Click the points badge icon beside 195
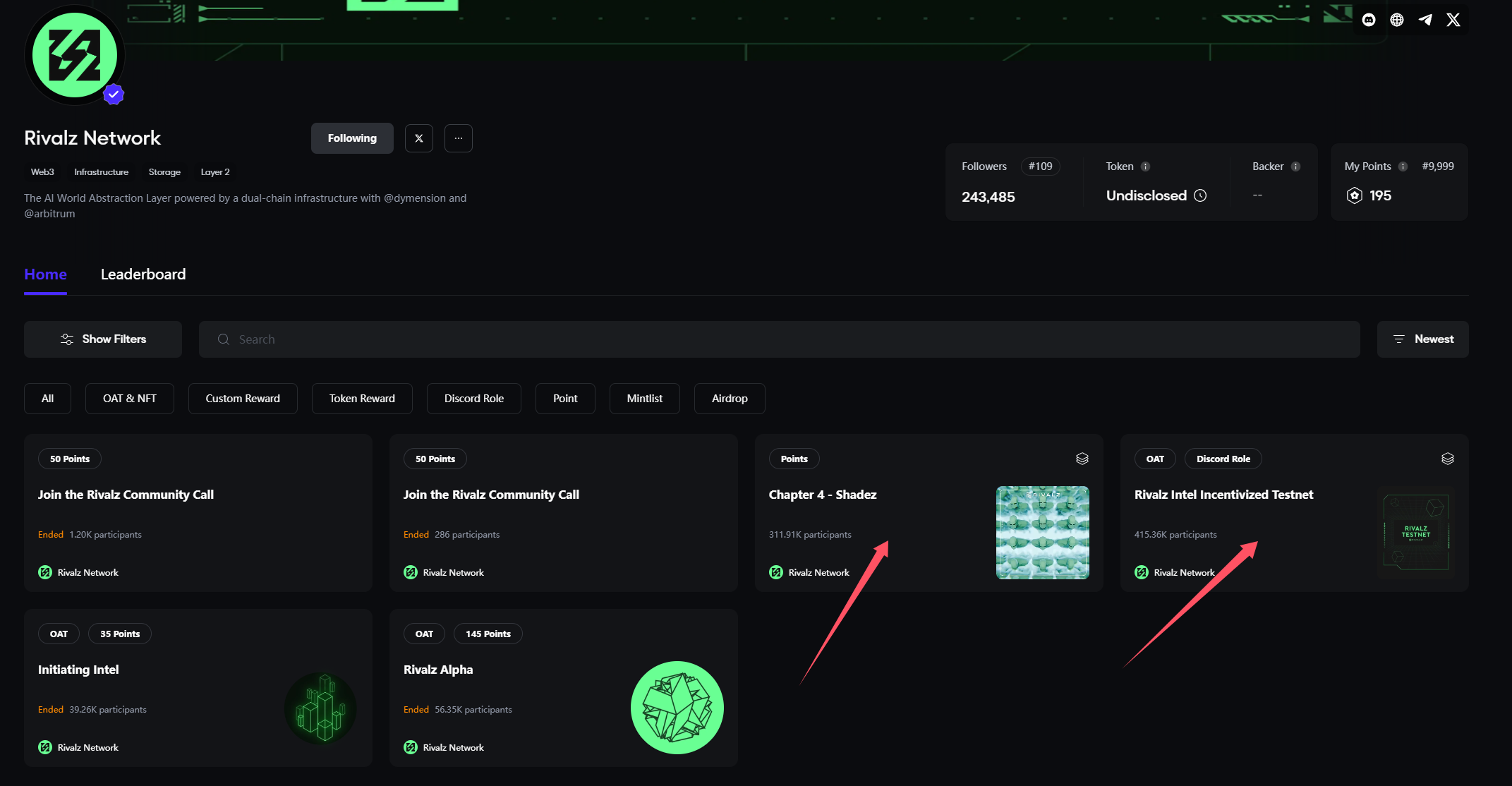Screen dimensions: 1512x786 (x=1354, y=195)
